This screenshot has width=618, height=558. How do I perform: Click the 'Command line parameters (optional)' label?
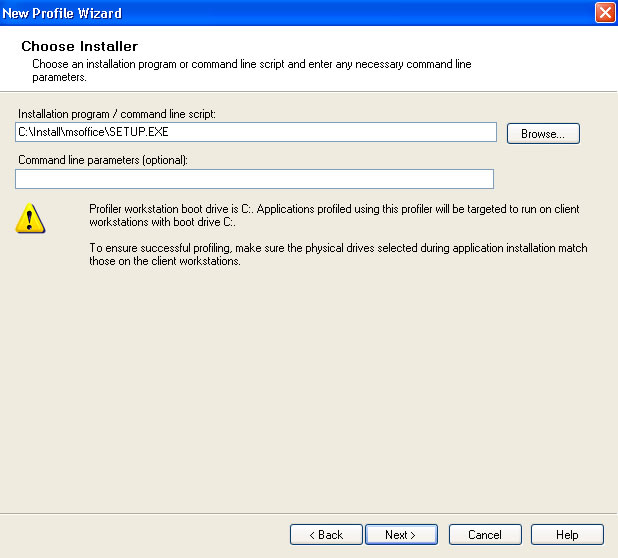pos(103,160)
